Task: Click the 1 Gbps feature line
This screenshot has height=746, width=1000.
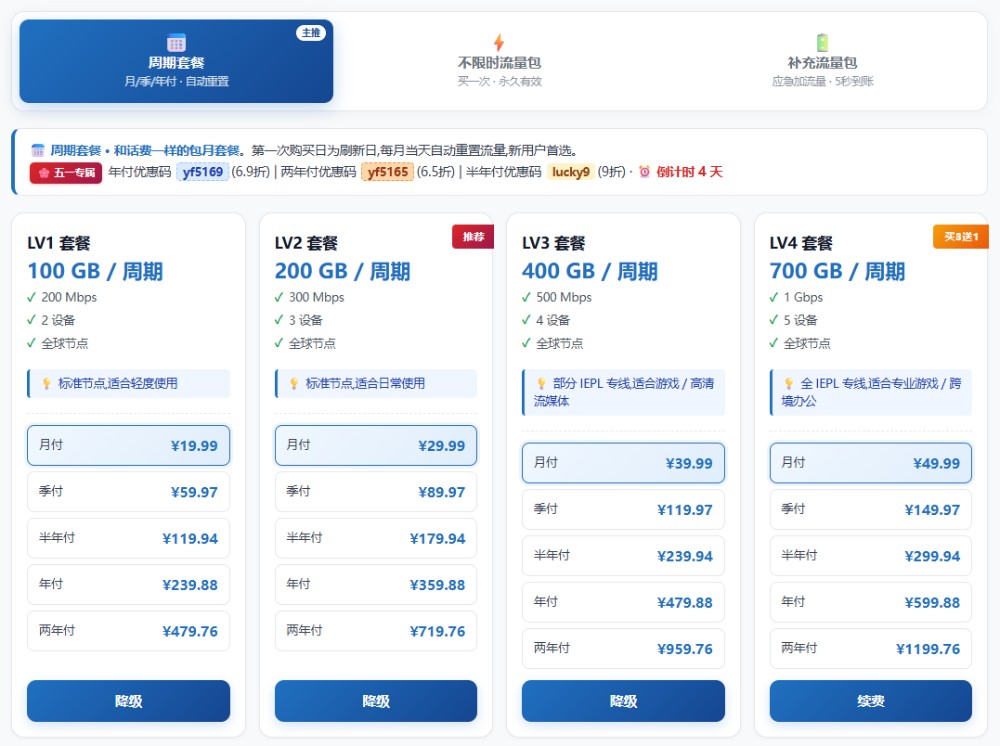Action: (797, 297)
